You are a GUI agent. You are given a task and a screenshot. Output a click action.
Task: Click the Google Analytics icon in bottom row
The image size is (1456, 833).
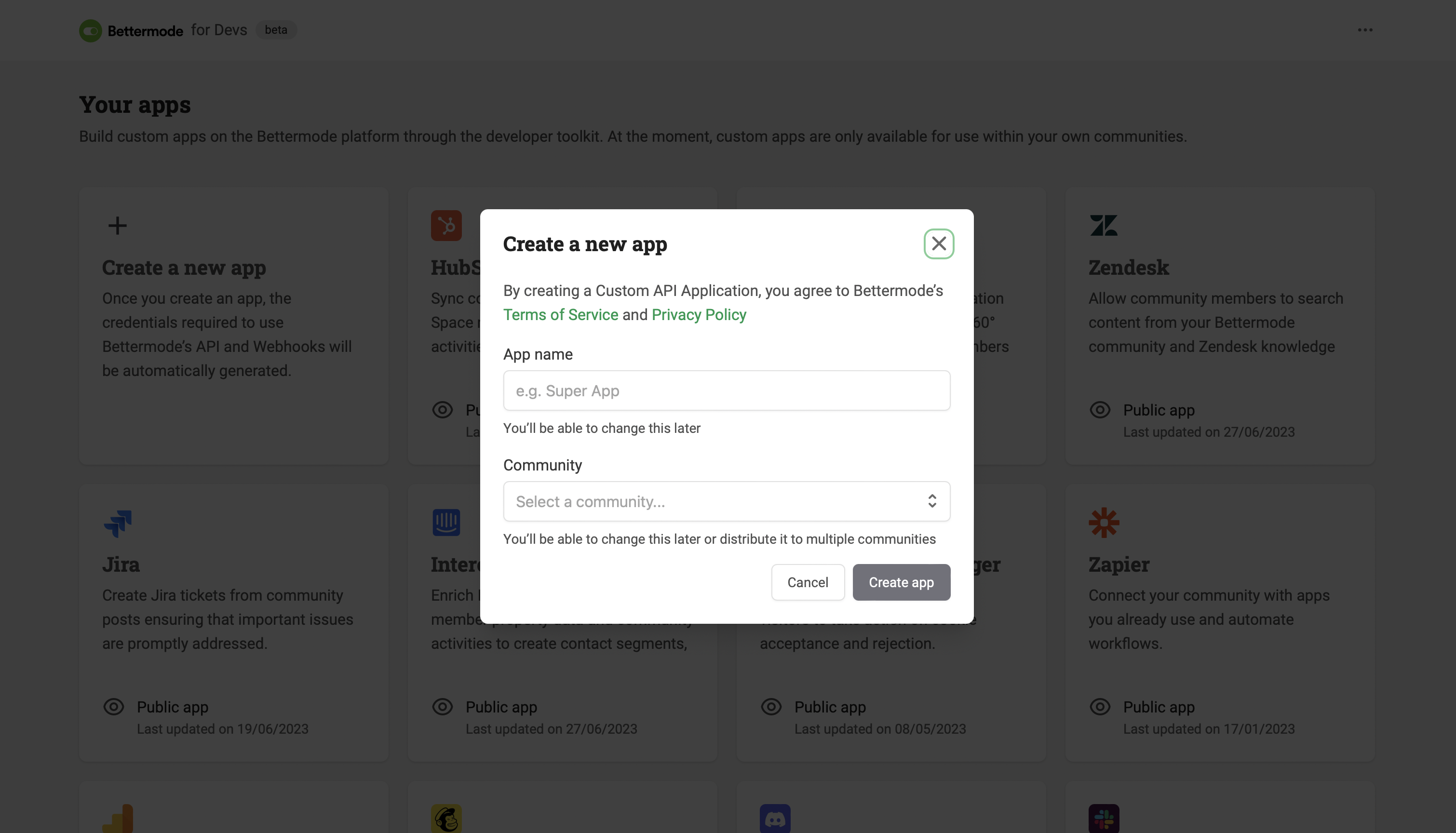click(x=118, y=820)
